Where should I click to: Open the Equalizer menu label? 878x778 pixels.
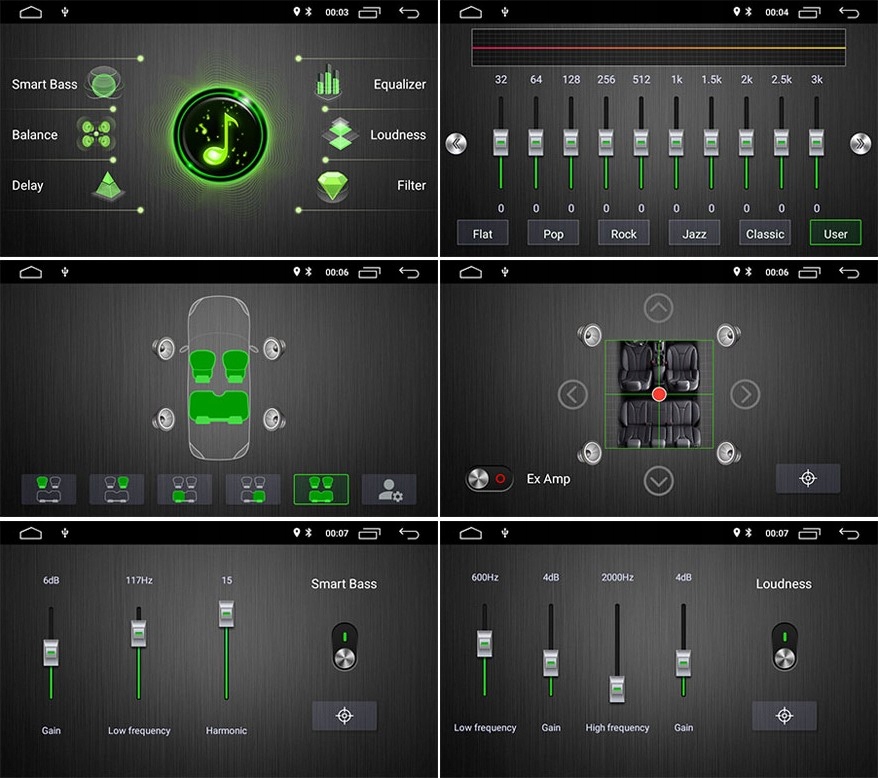(x=400, y=85)
